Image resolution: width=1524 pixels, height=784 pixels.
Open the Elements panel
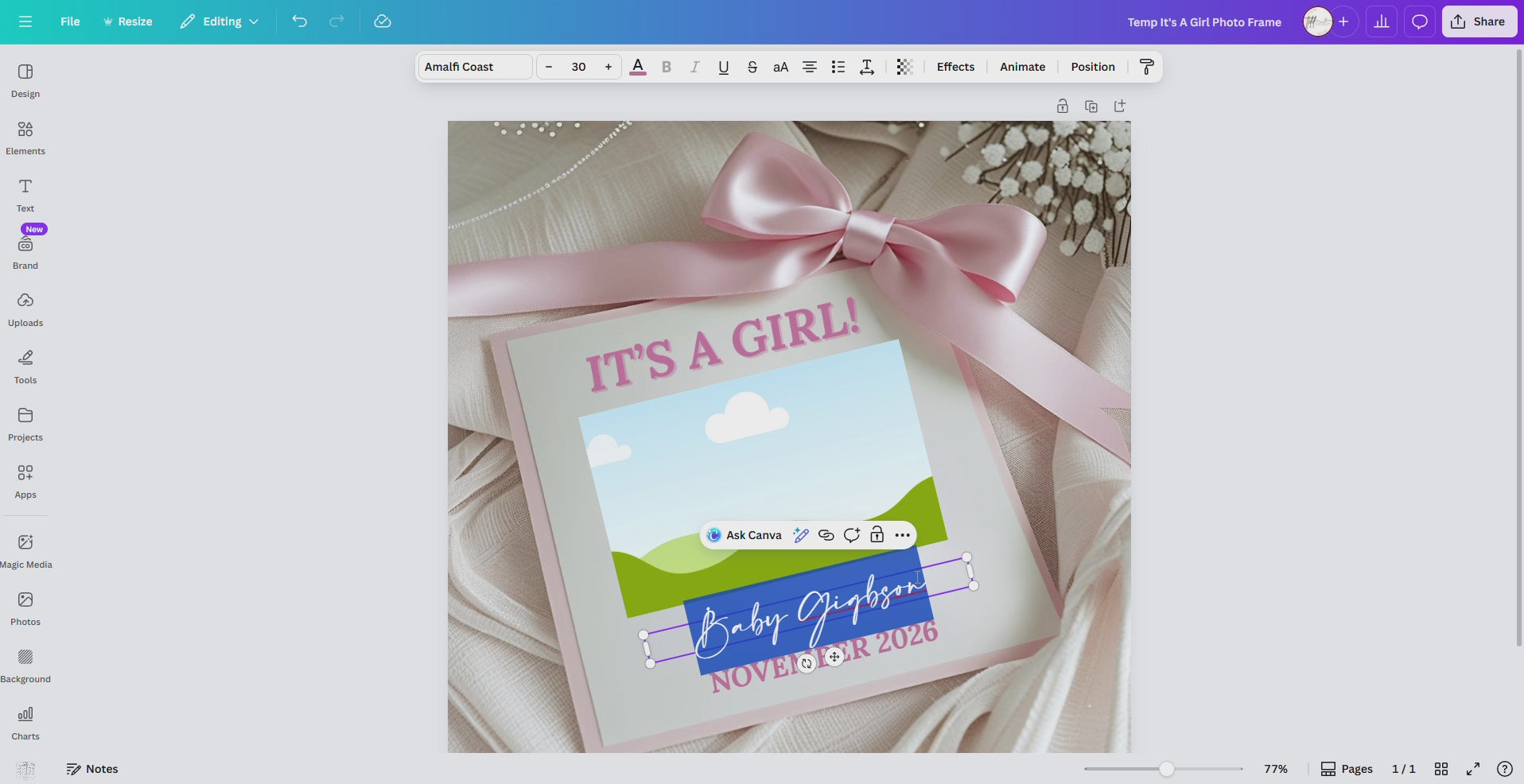(x=25, y=137)
